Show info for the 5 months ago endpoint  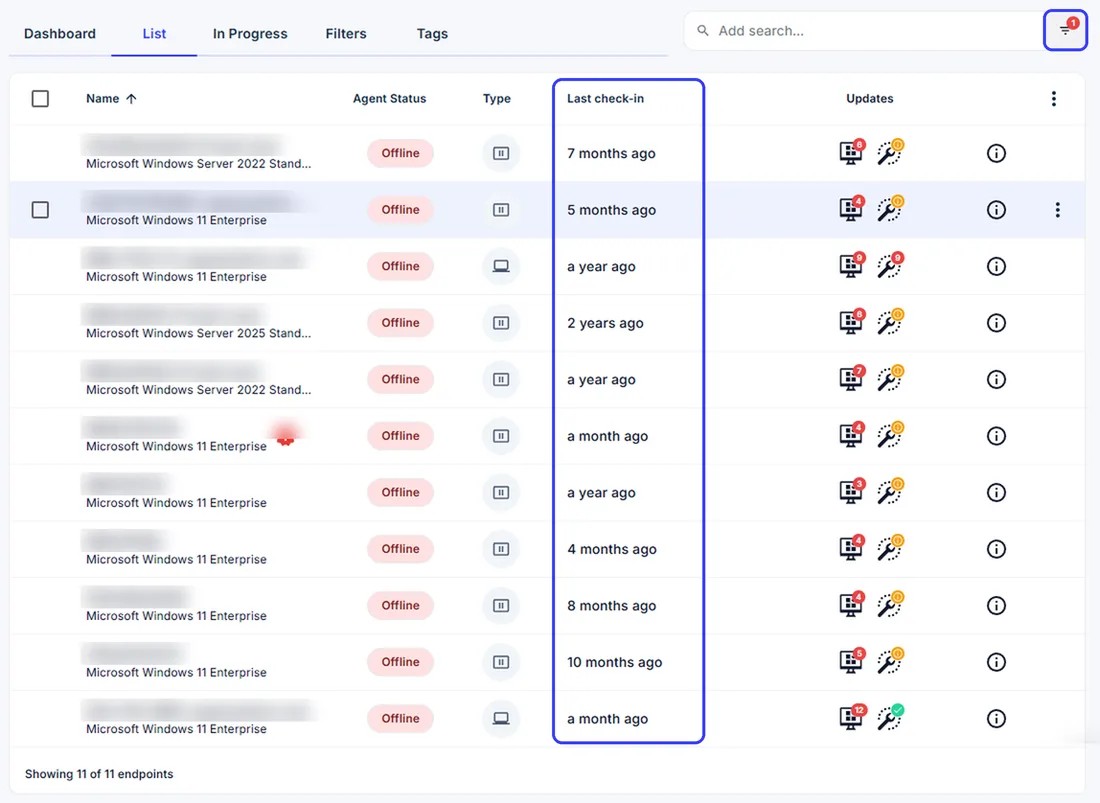tap(996, 210)
